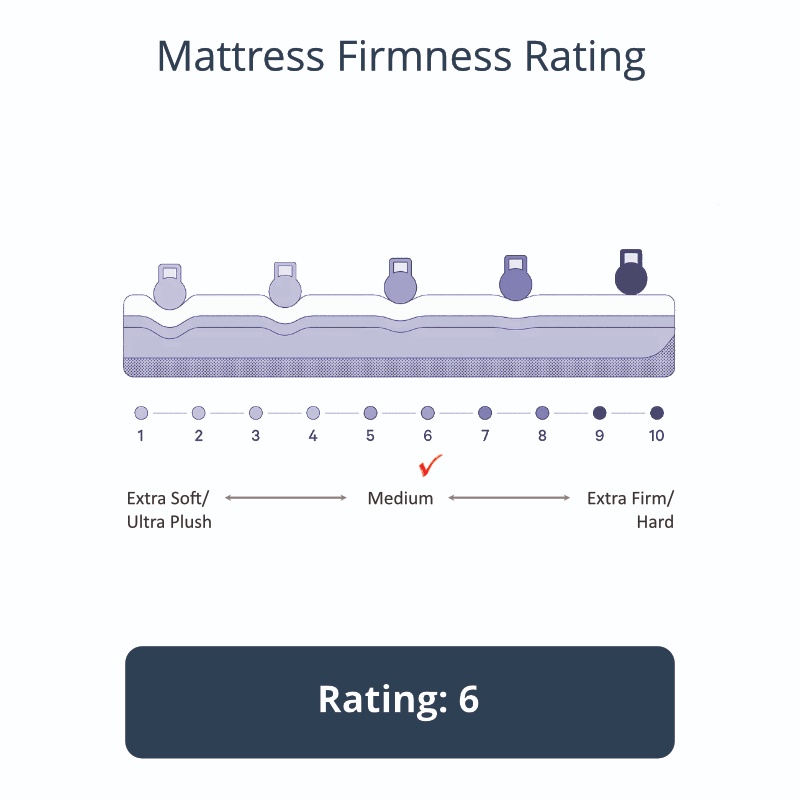Click the Extra Firm/ Hard label

click(631, 510)
